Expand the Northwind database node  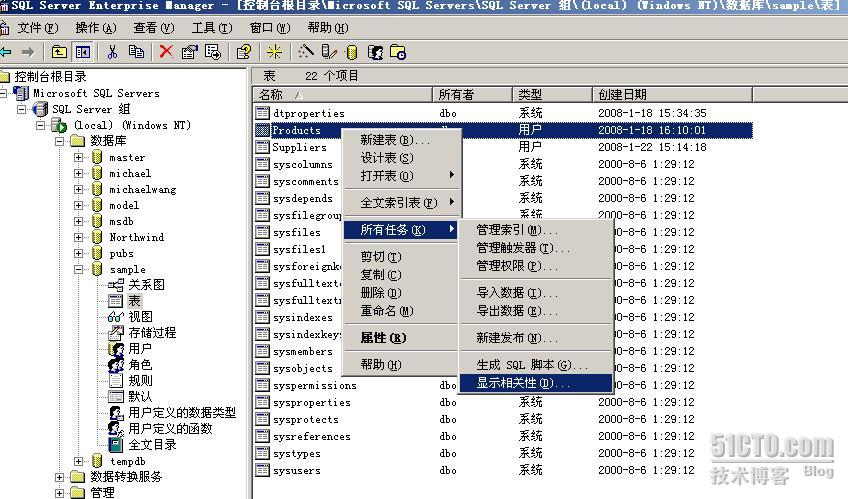point(78,237)
